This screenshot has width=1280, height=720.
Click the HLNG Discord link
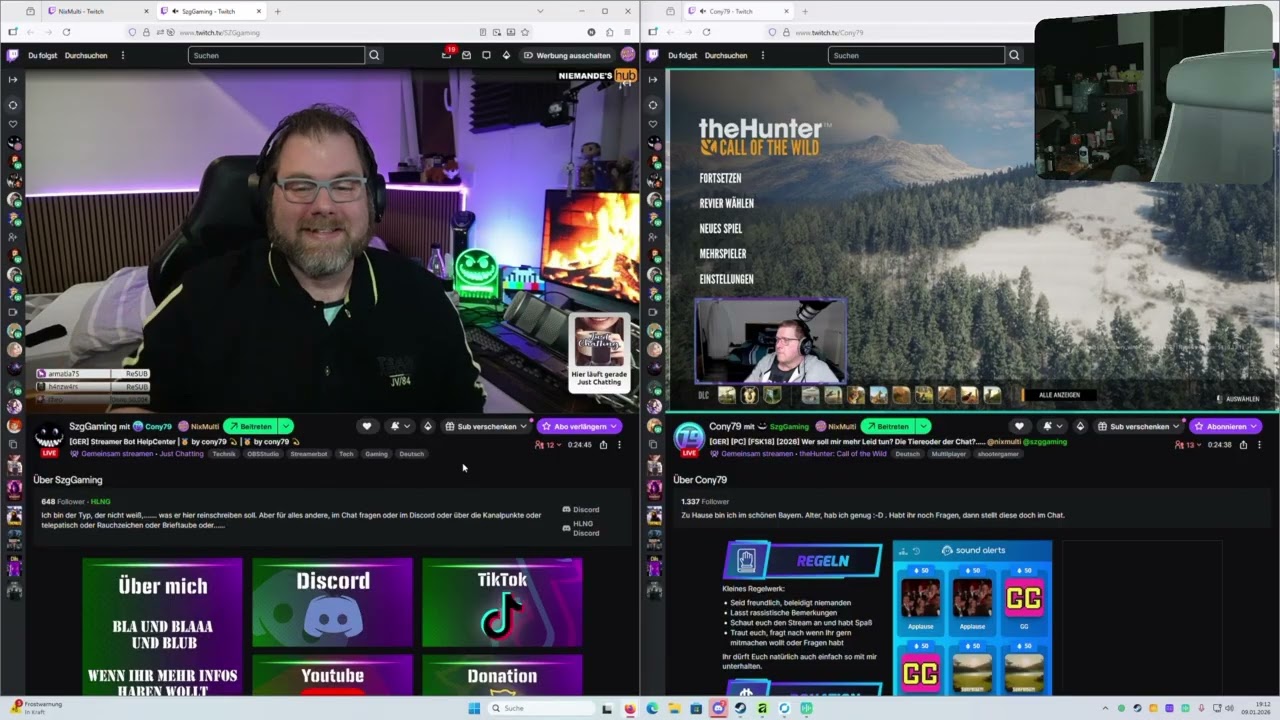coord(581,529)
